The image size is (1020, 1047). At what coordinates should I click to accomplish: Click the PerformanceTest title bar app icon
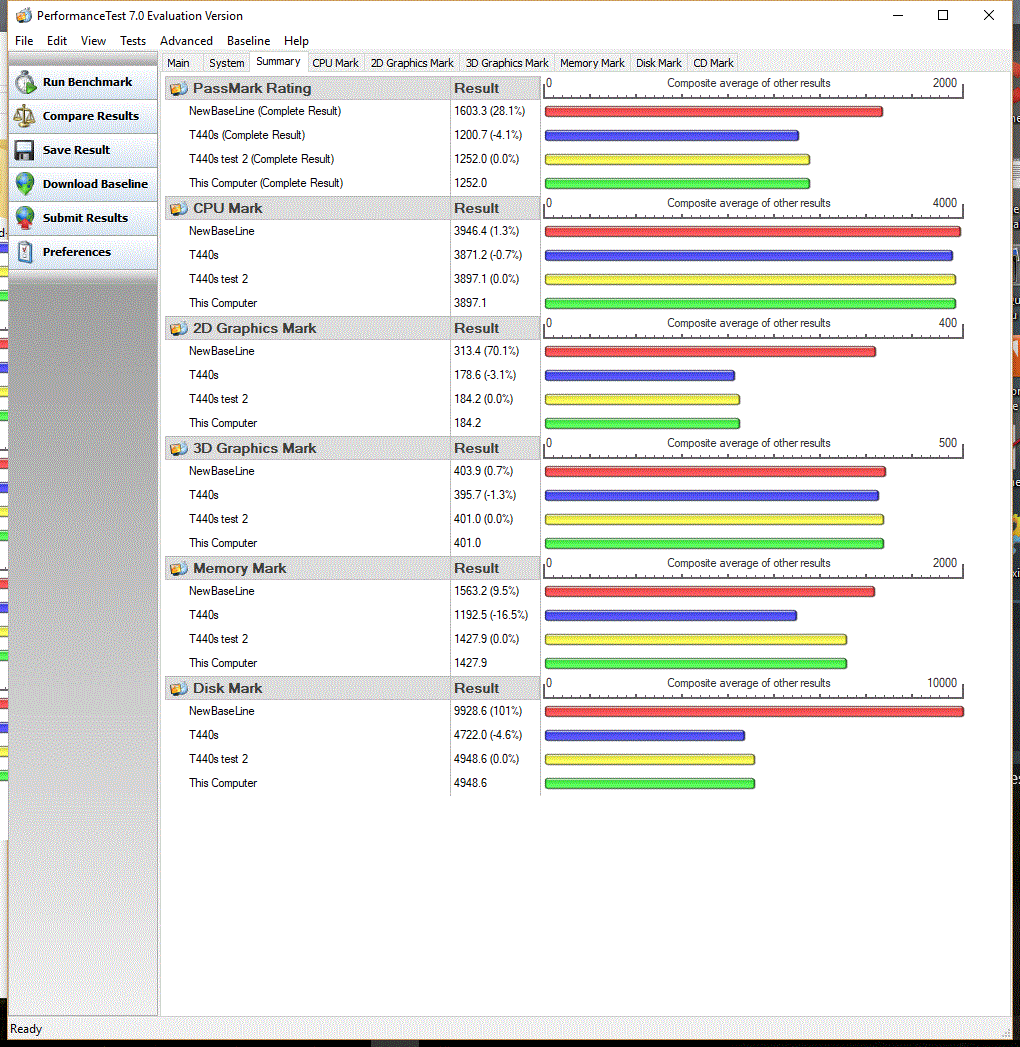click(23, 15)
